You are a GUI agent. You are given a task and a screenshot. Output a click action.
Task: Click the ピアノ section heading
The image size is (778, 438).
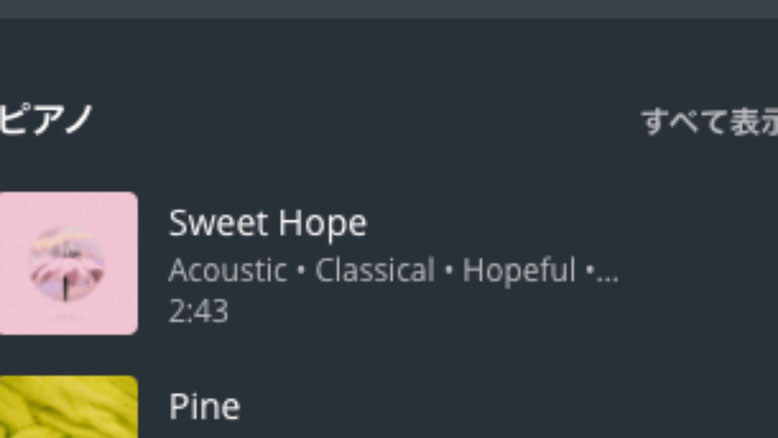point(46,119)
